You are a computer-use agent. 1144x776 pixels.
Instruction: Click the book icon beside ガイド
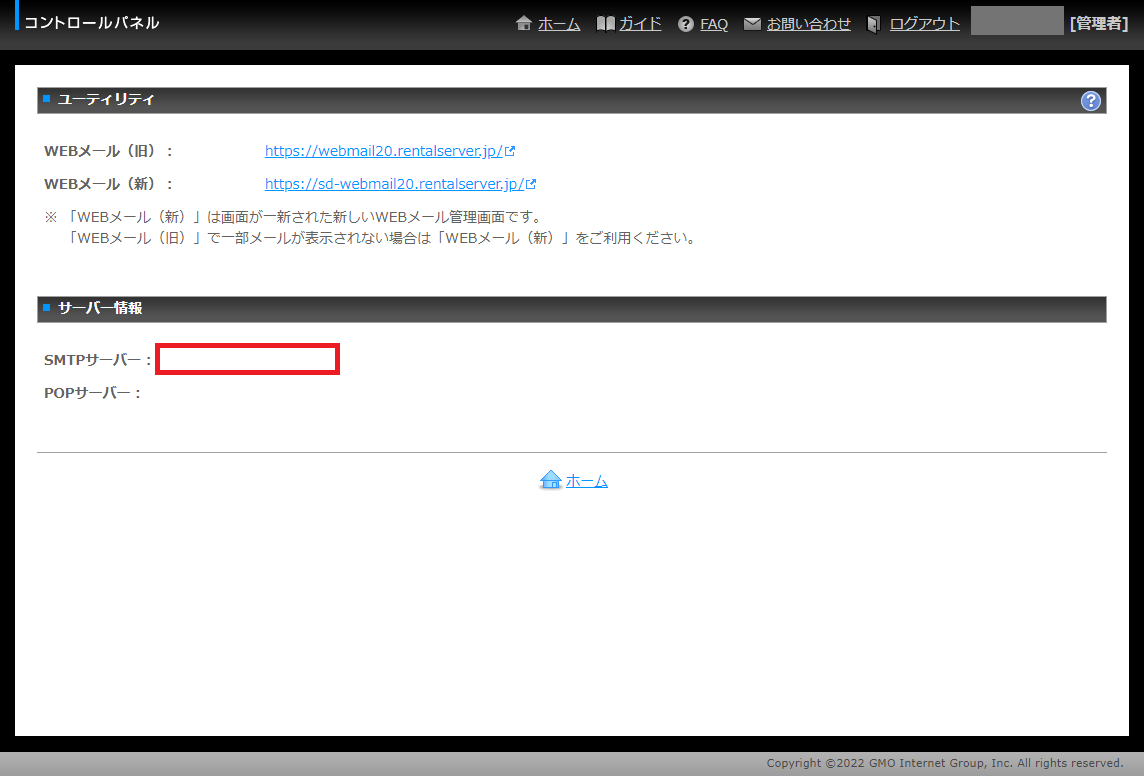605,24
